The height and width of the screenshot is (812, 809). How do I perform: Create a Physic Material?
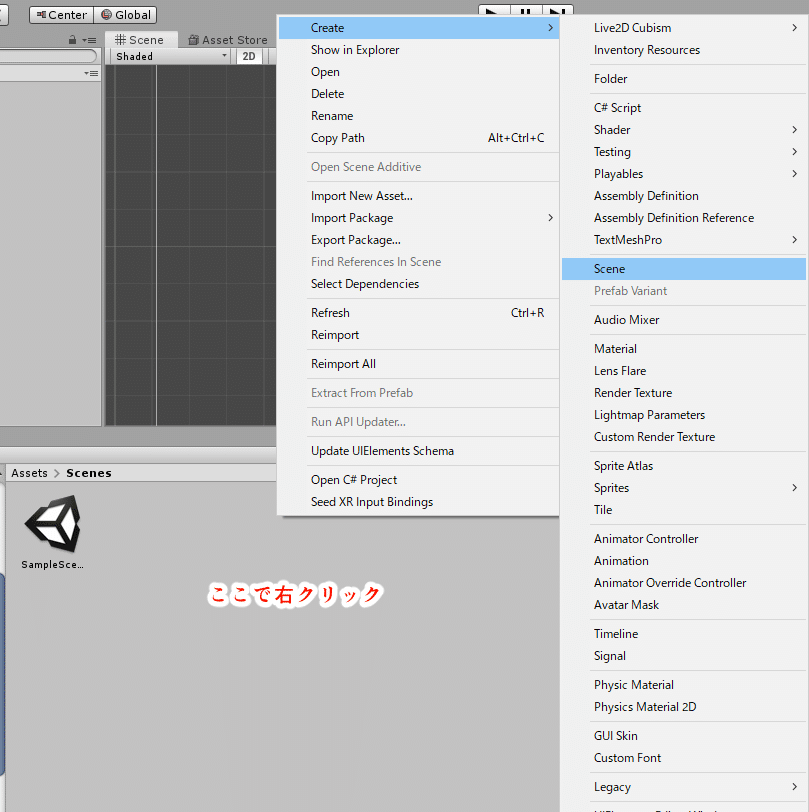click(684, 685)
